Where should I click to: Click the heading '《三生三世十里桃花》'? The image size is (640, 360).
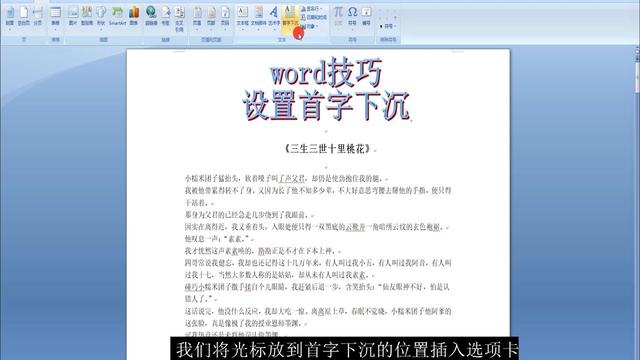point(328,149)
